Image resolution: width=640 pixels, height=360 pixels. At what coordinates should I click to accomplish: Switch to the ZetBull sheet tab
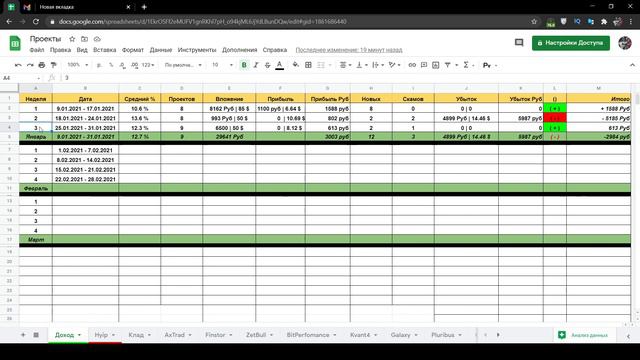pos(256,335)
